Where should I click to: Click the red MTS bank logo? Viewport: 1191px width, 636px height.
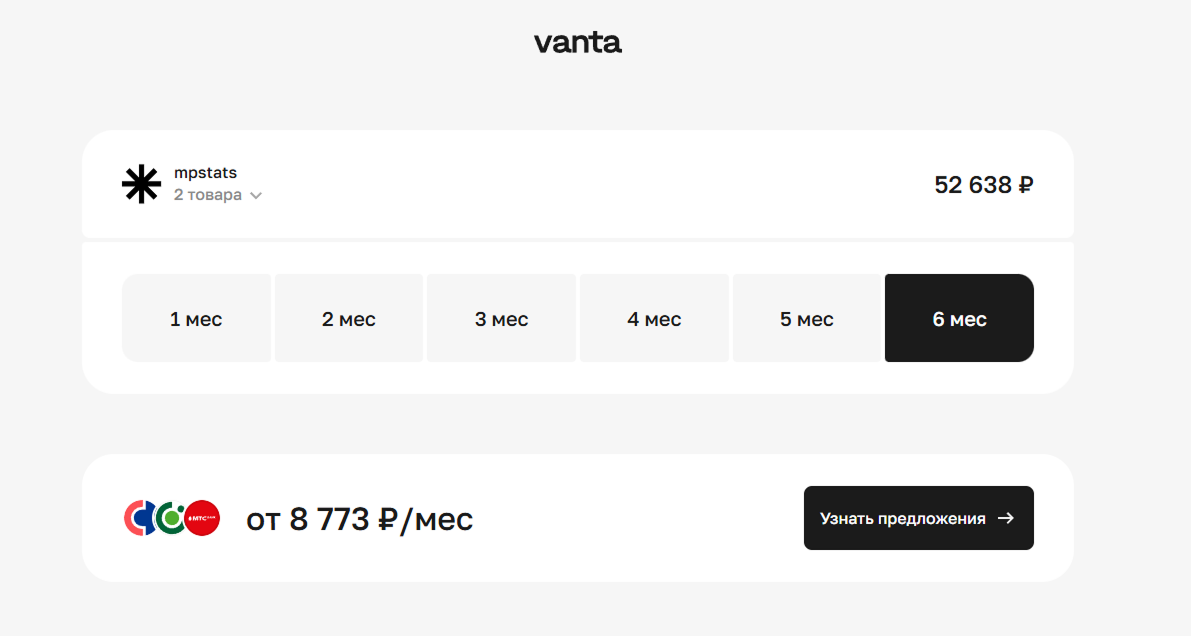tap(202, 518)
